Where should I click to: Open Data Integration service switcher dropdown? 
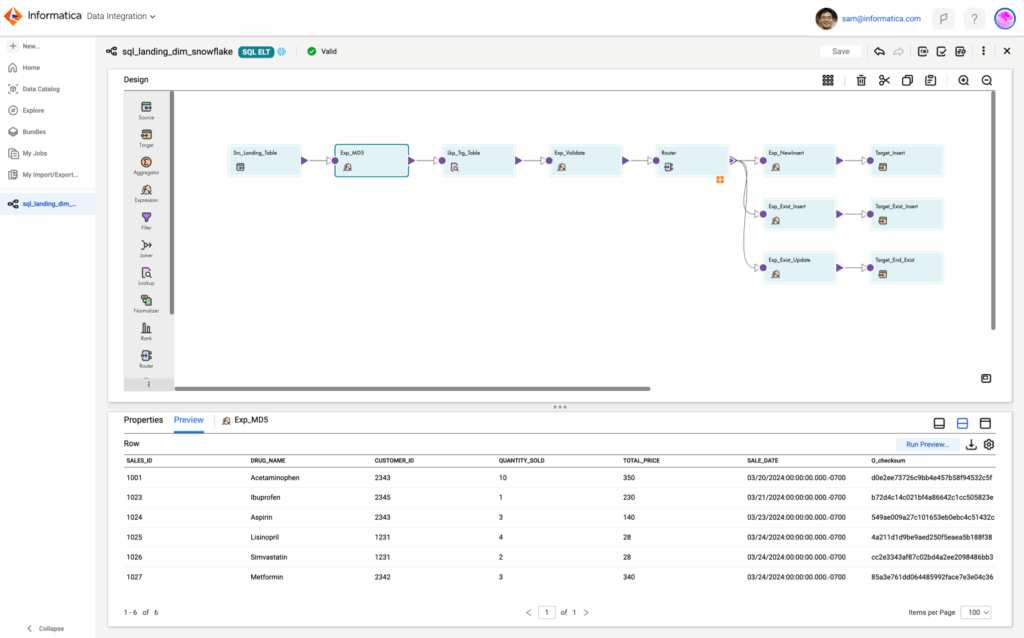(x=121, y=16)
